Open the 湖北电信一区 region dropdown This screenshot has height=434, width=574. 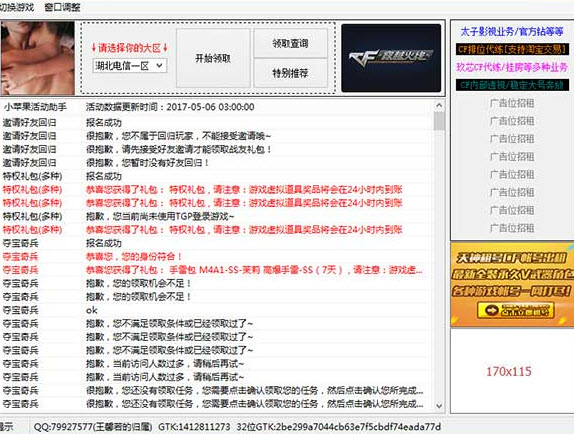(130, 66)
